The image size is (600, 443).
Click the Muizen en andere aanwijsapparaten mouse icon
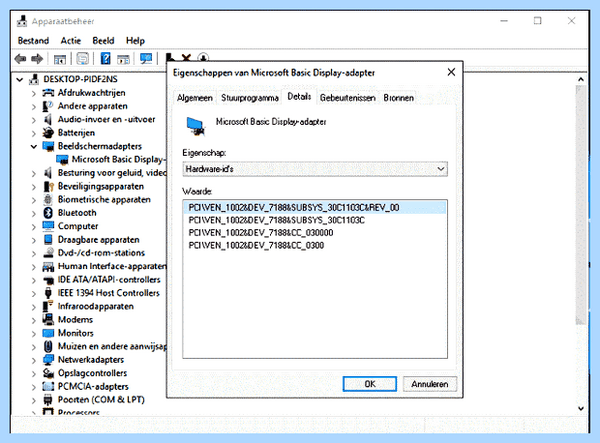(x=48, y=346)
